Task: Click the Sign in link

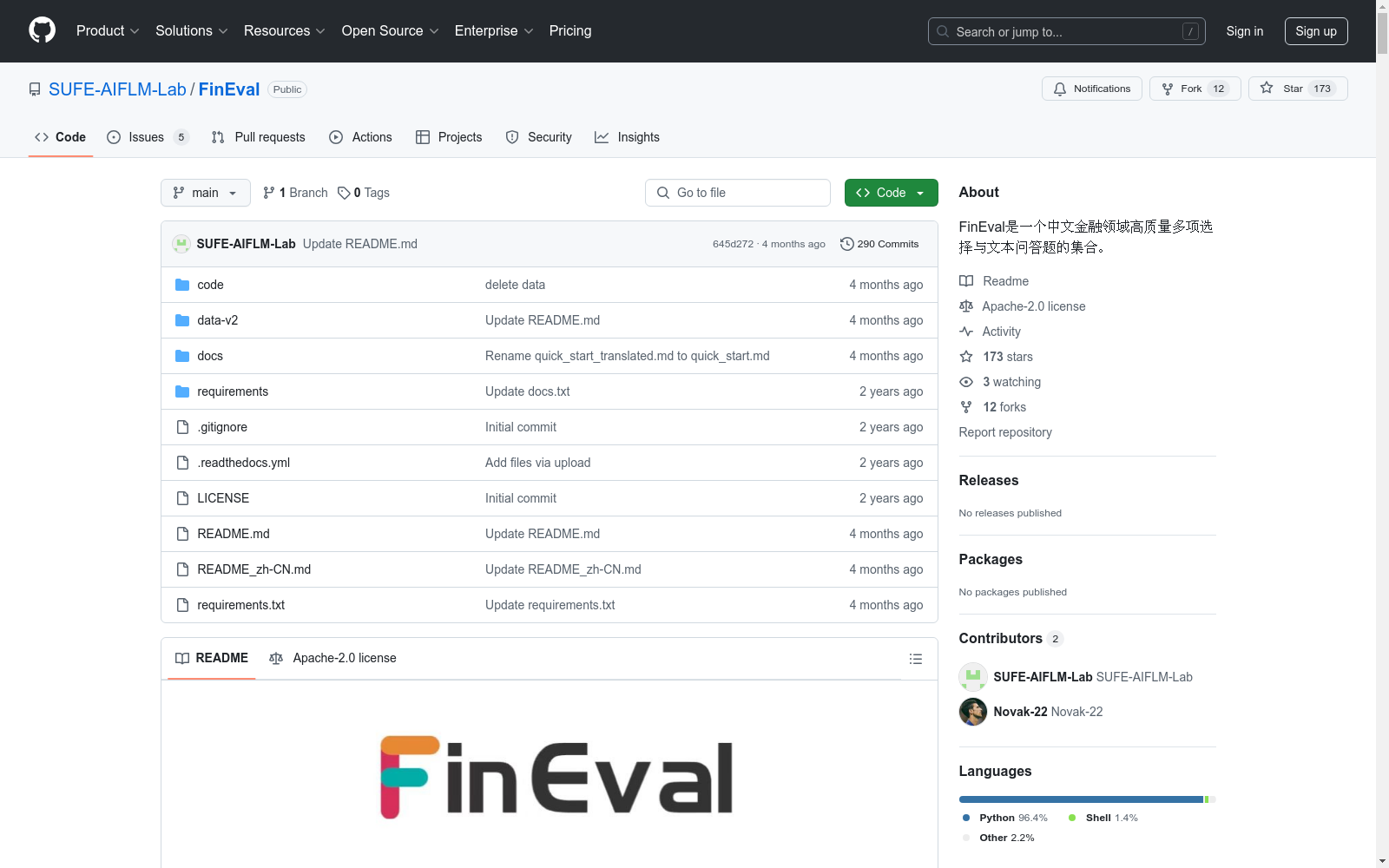Action: click(x=1245, y=31)
